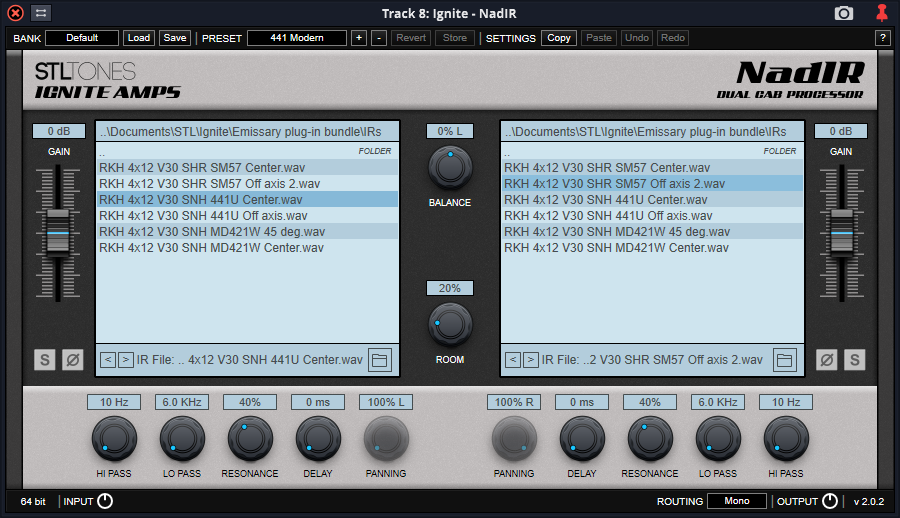Click the left GAIN fader handle
Screen dimensions: 900x518
pos(58,233)
